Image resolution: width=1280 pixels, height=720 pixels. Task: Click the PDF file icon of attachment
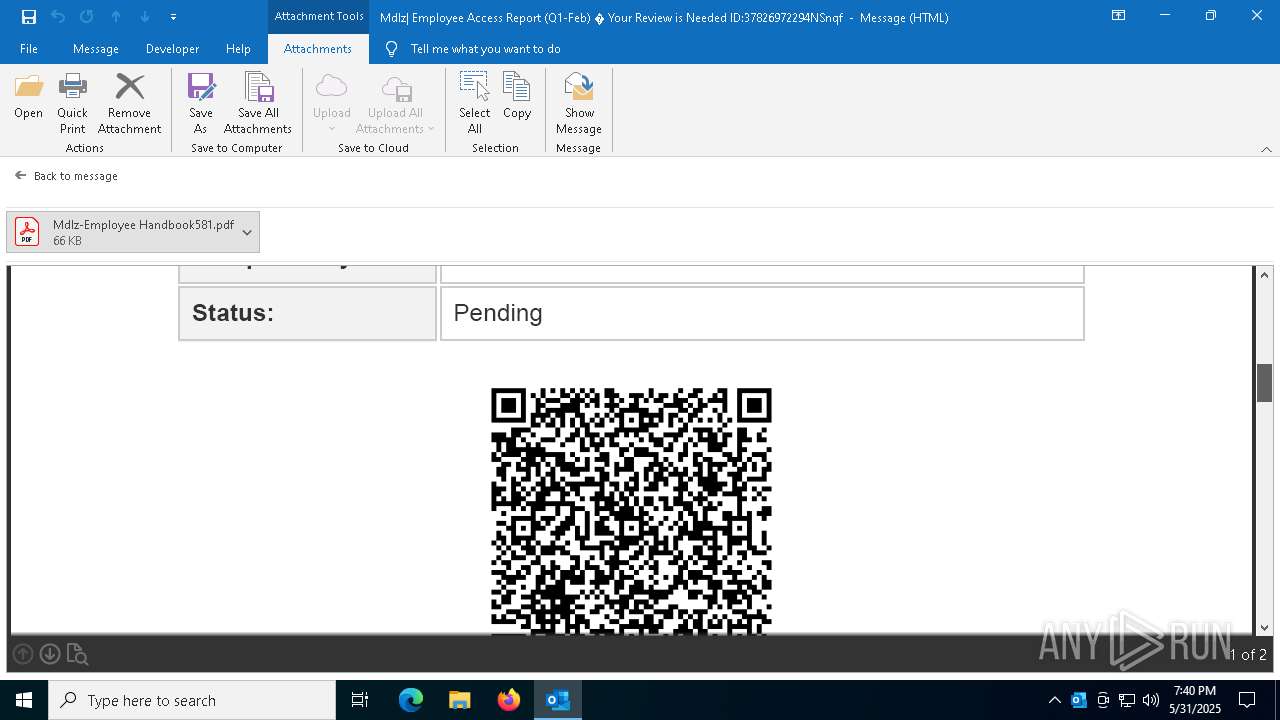[x=27, y=232]
